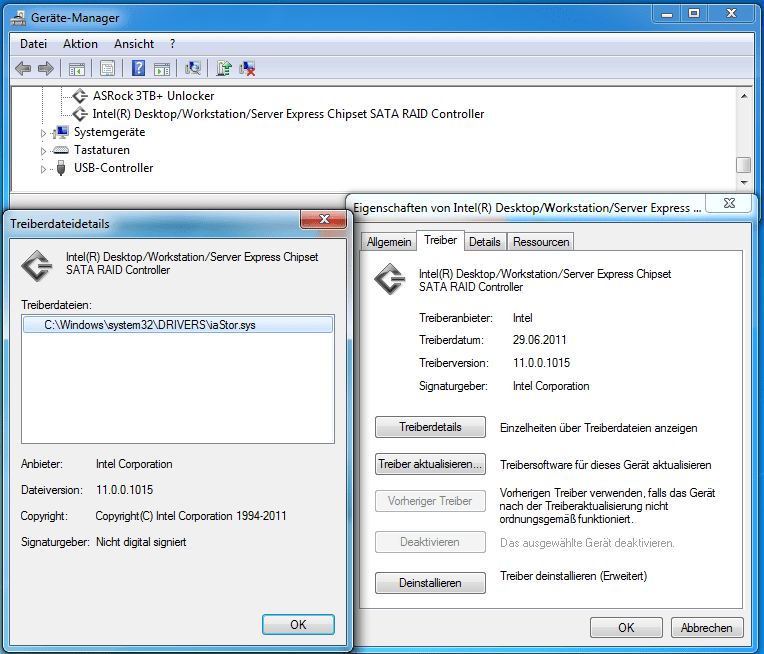Image resolution: width=764 pixels, height=654 pixels.
Task: Select Intel SATA RAID Controller tree item
Action: click(288, 114)
